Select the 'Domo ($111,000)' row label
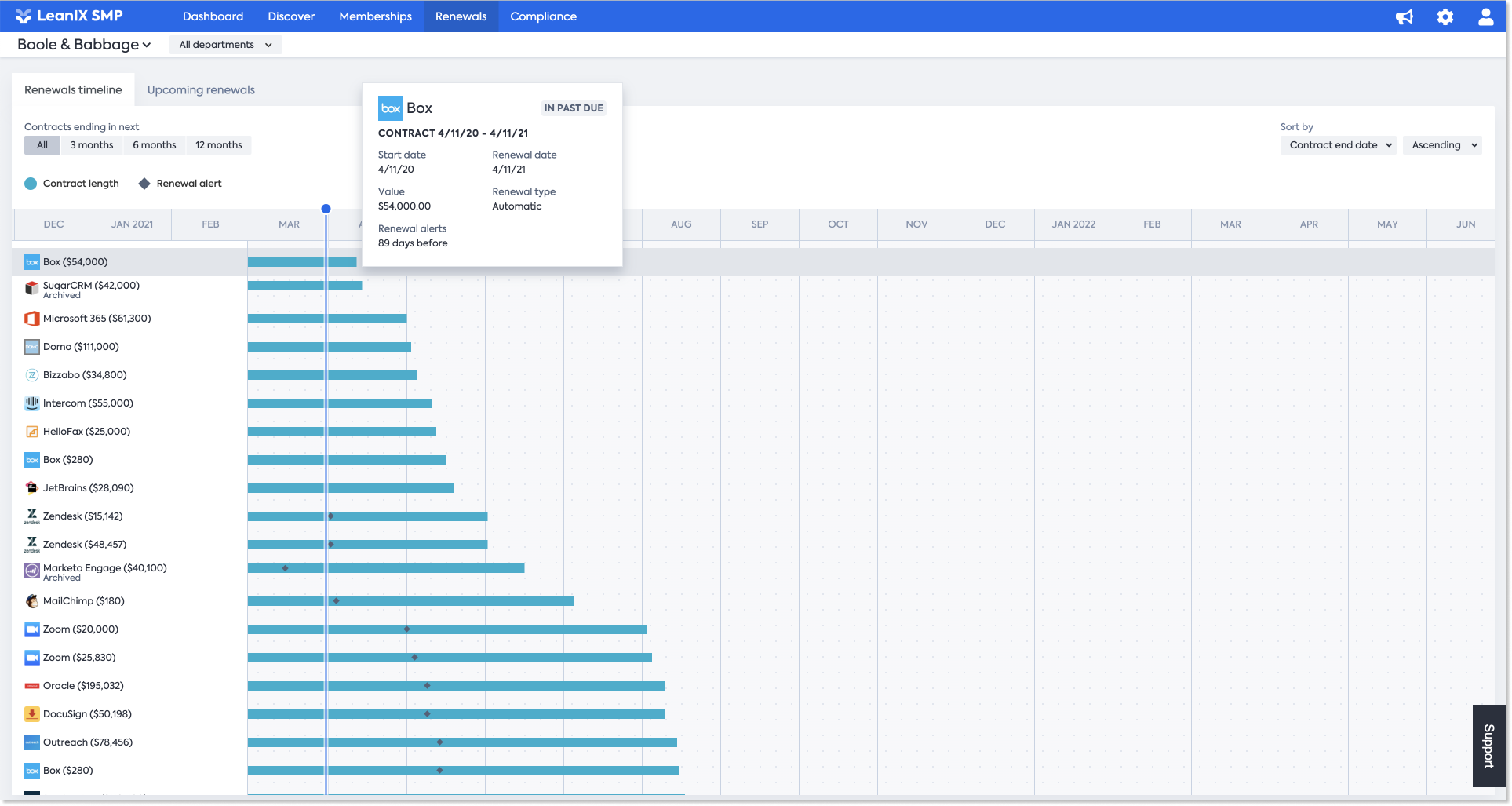 coord(81,347)
